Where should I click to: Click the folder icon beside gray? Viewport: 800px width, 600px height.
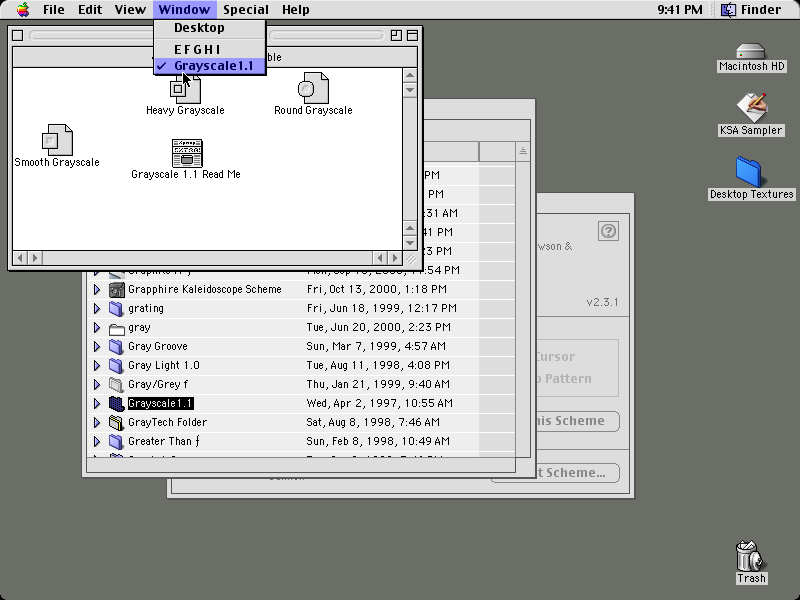click(x=117, y=328)
